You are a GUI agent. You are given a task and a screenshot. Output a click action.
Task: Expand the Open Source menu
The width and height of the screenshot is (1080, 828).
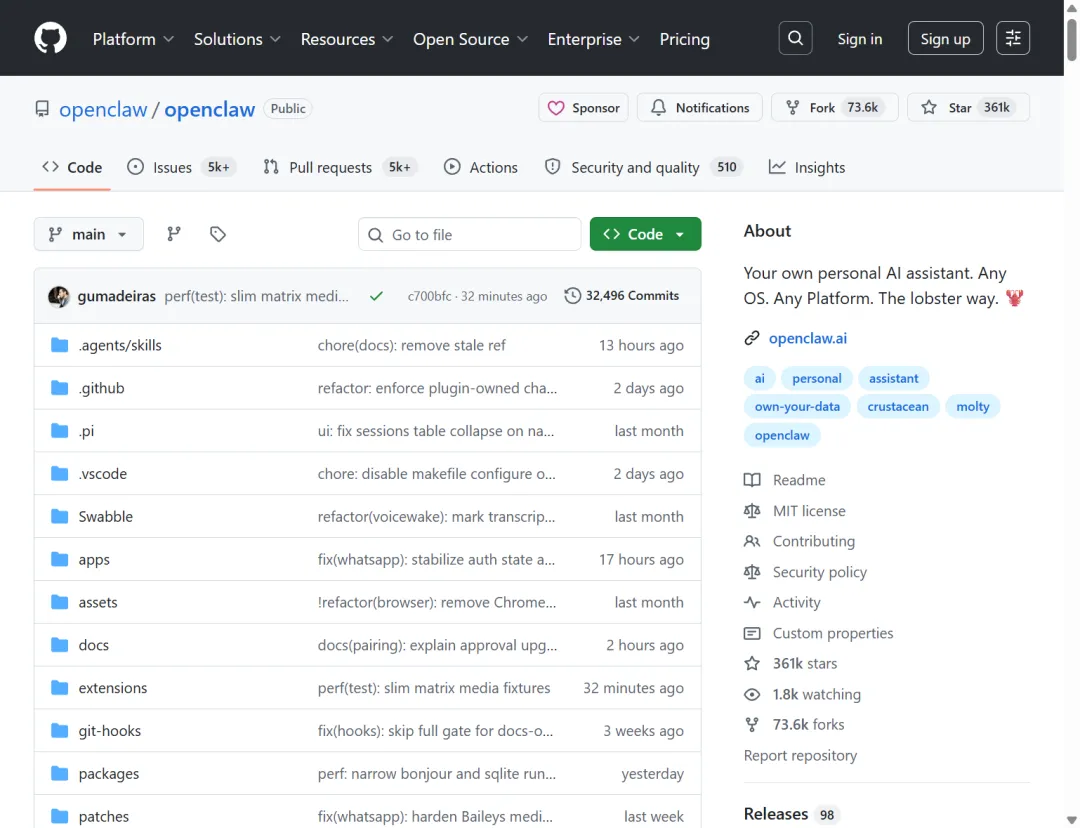click(470, 39)
